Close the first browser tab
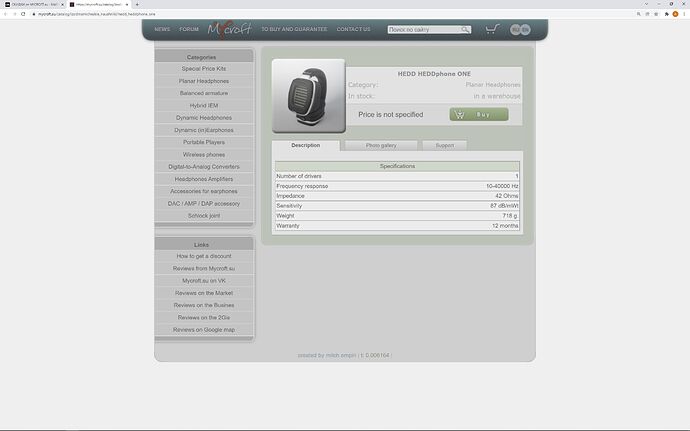Screen dimensions: 690x431 [x=62, y=4]
